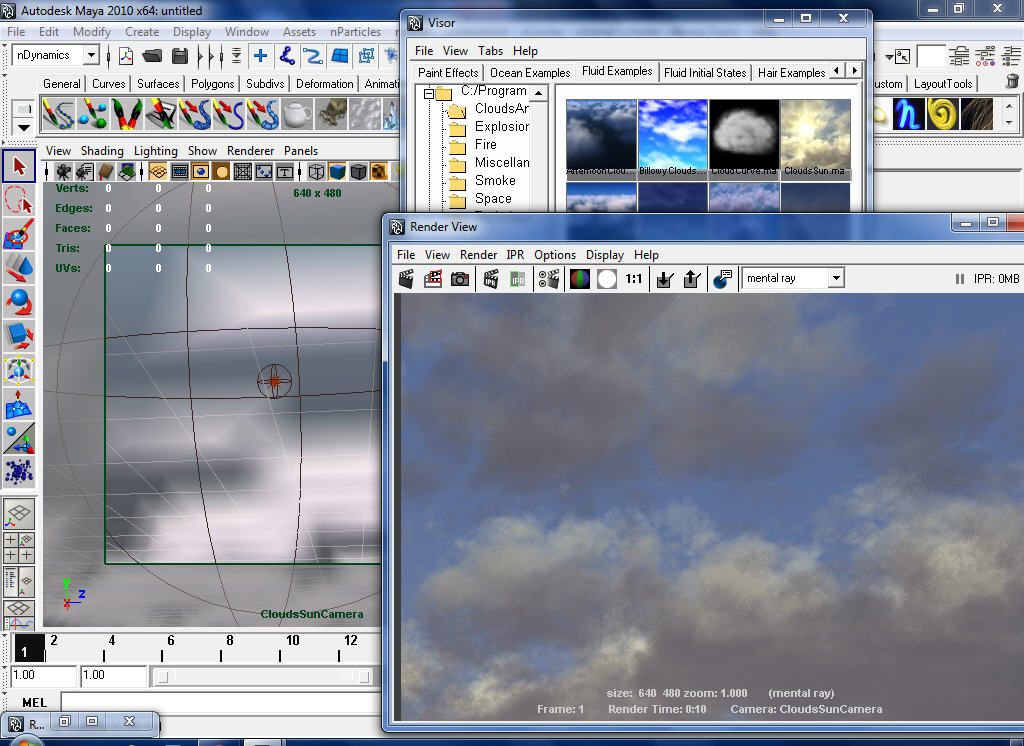Toggle the viewport grid display button
The image size is (1024, 746).
(x=157, y=172)
